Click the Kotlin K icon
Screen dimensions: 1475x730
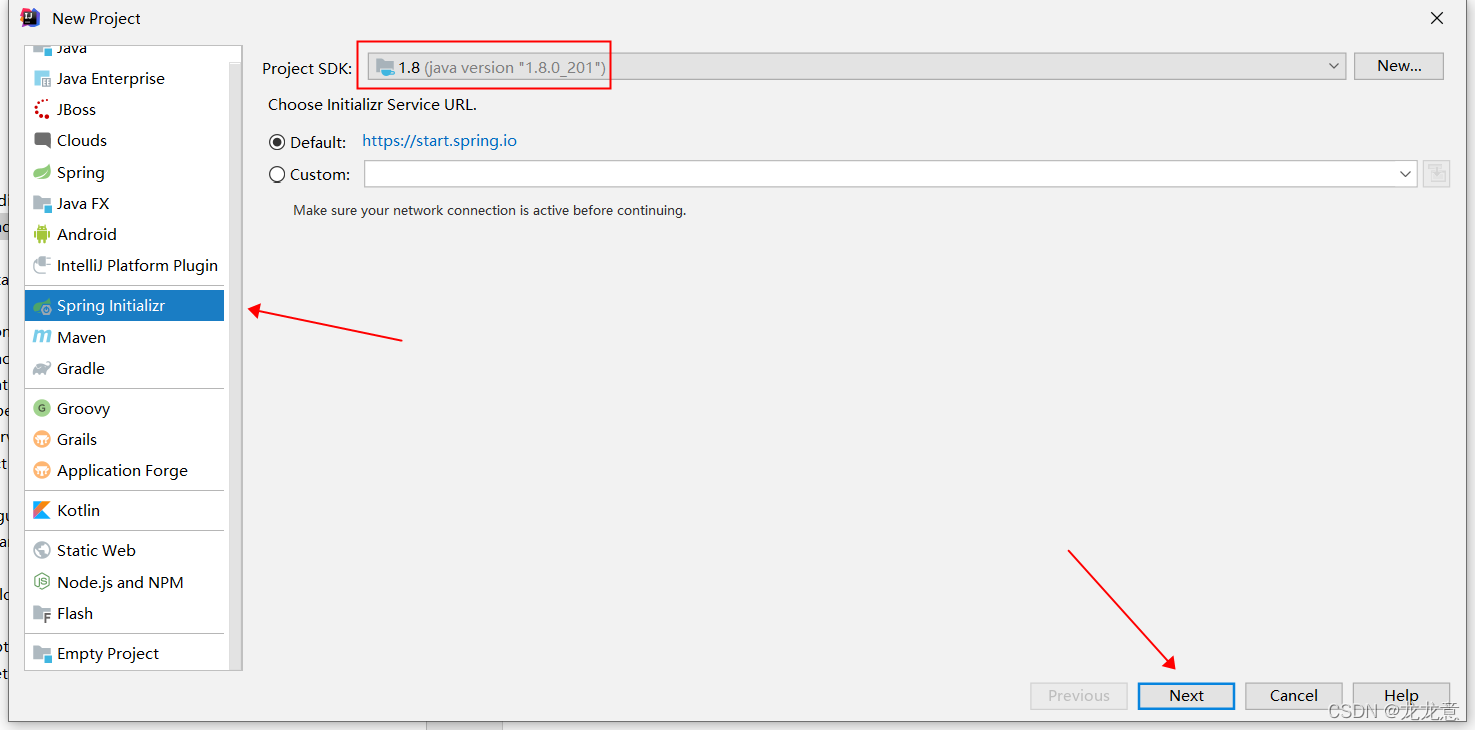click(42, 510)
